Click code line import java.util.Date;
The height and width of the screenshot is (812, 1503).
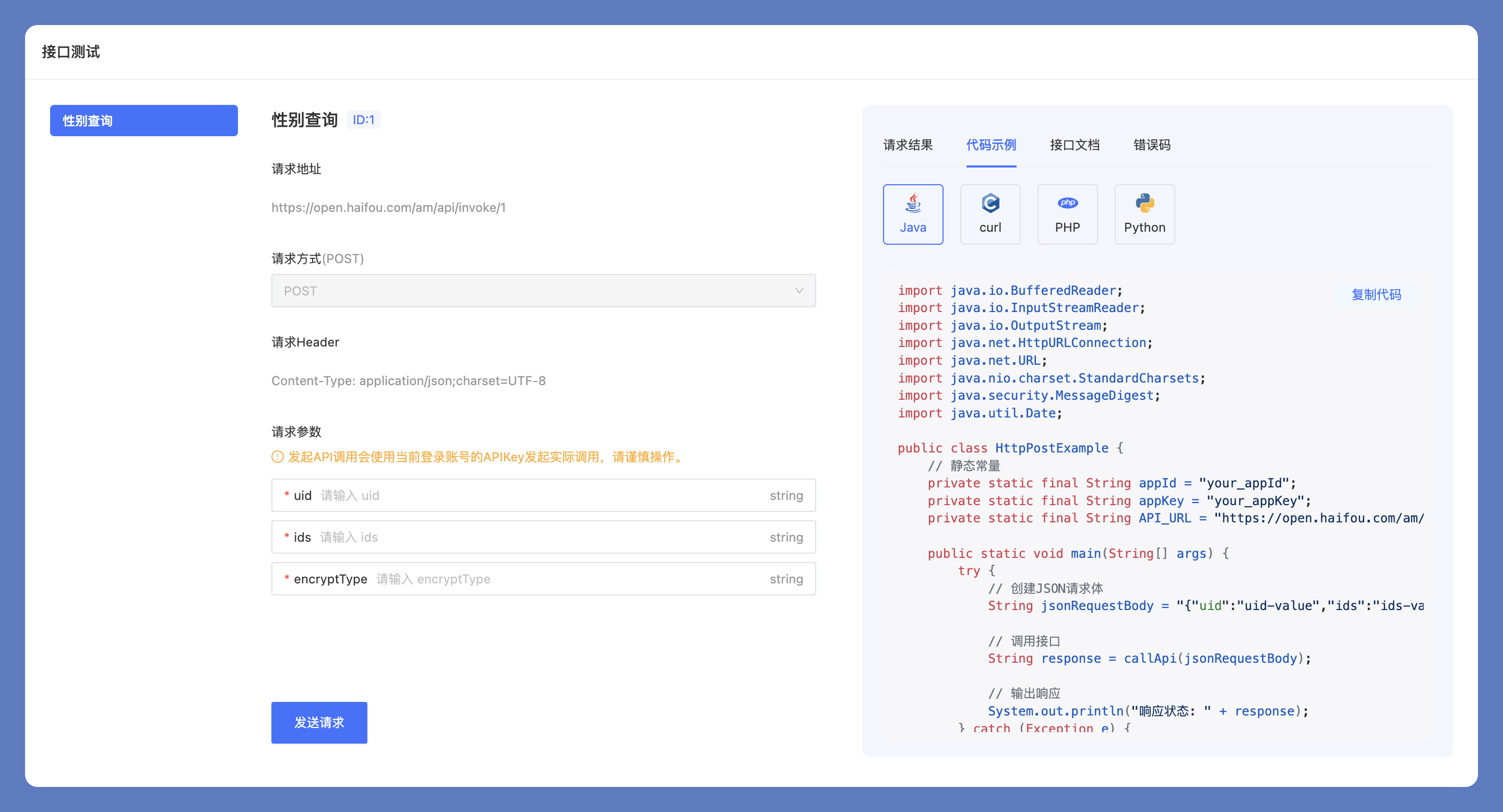pyautogui.click(x=980, y=413)
